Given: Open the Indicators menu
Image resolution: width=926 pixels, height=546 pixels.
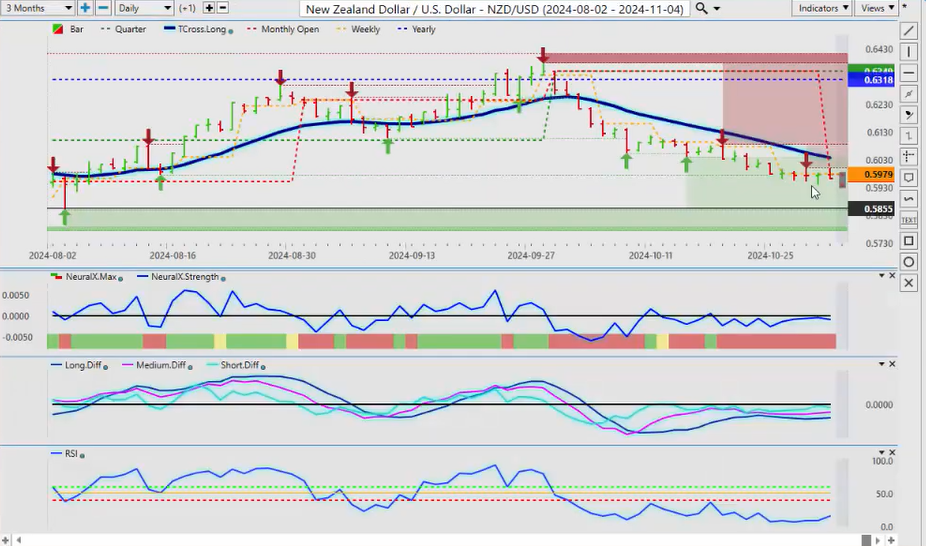Looking at the screenshot, I should [x=822, y=8].
